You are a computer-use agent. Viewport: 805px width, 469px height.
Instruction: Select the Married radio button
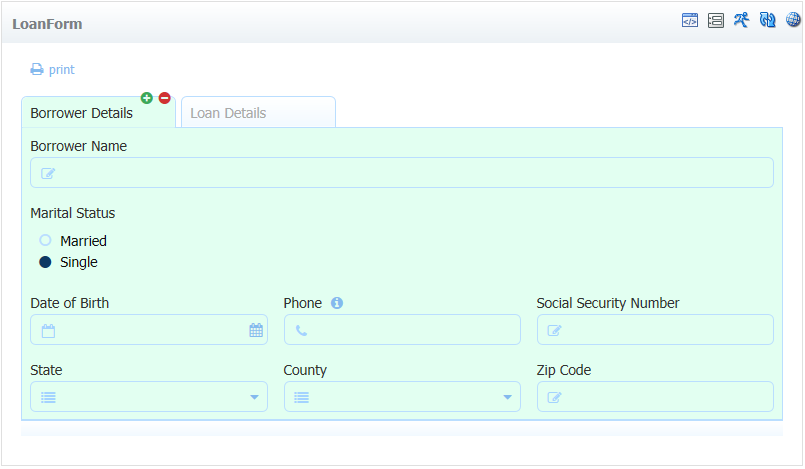(45, 240)
